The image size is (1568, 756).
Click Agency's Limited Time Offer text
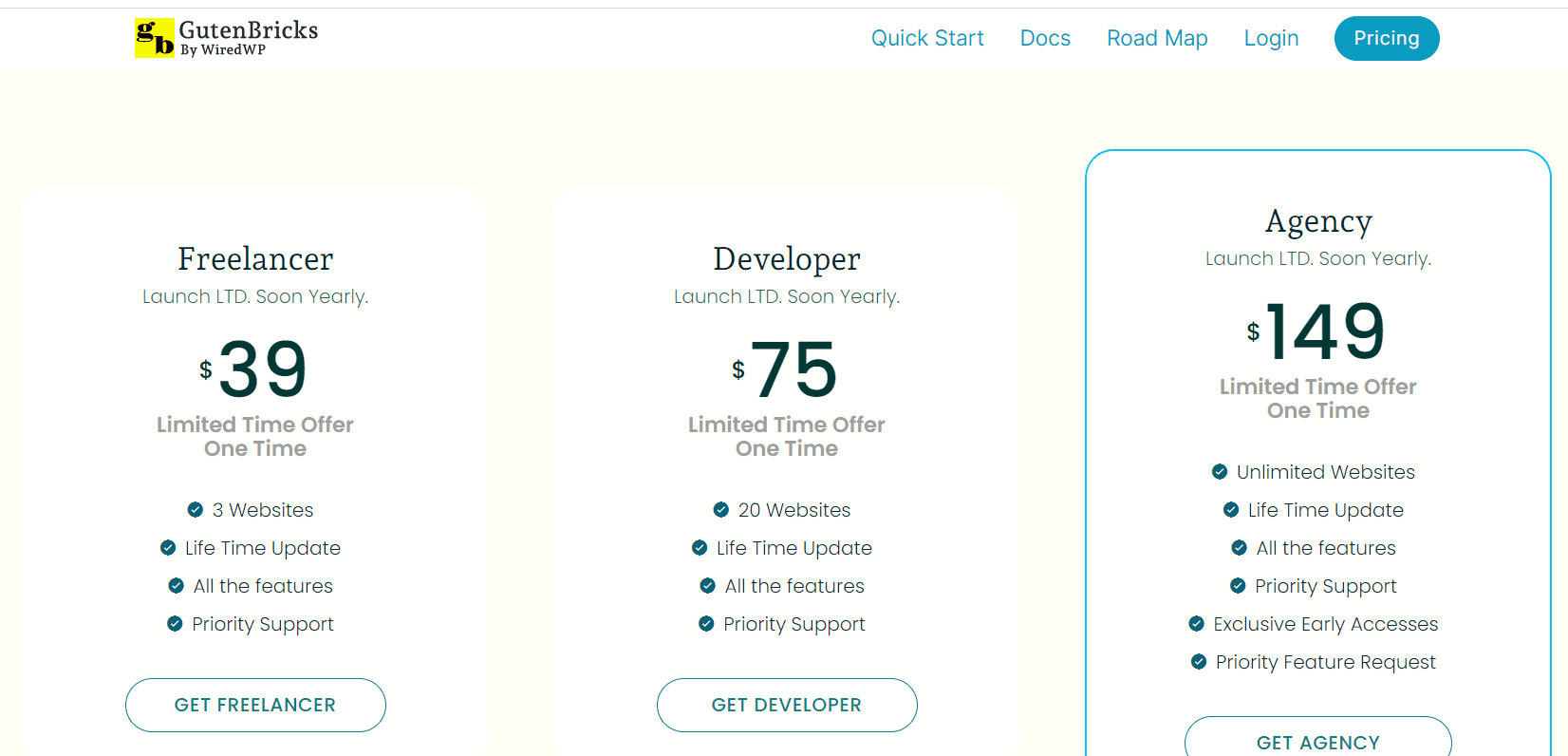[x=1318, y=387]
